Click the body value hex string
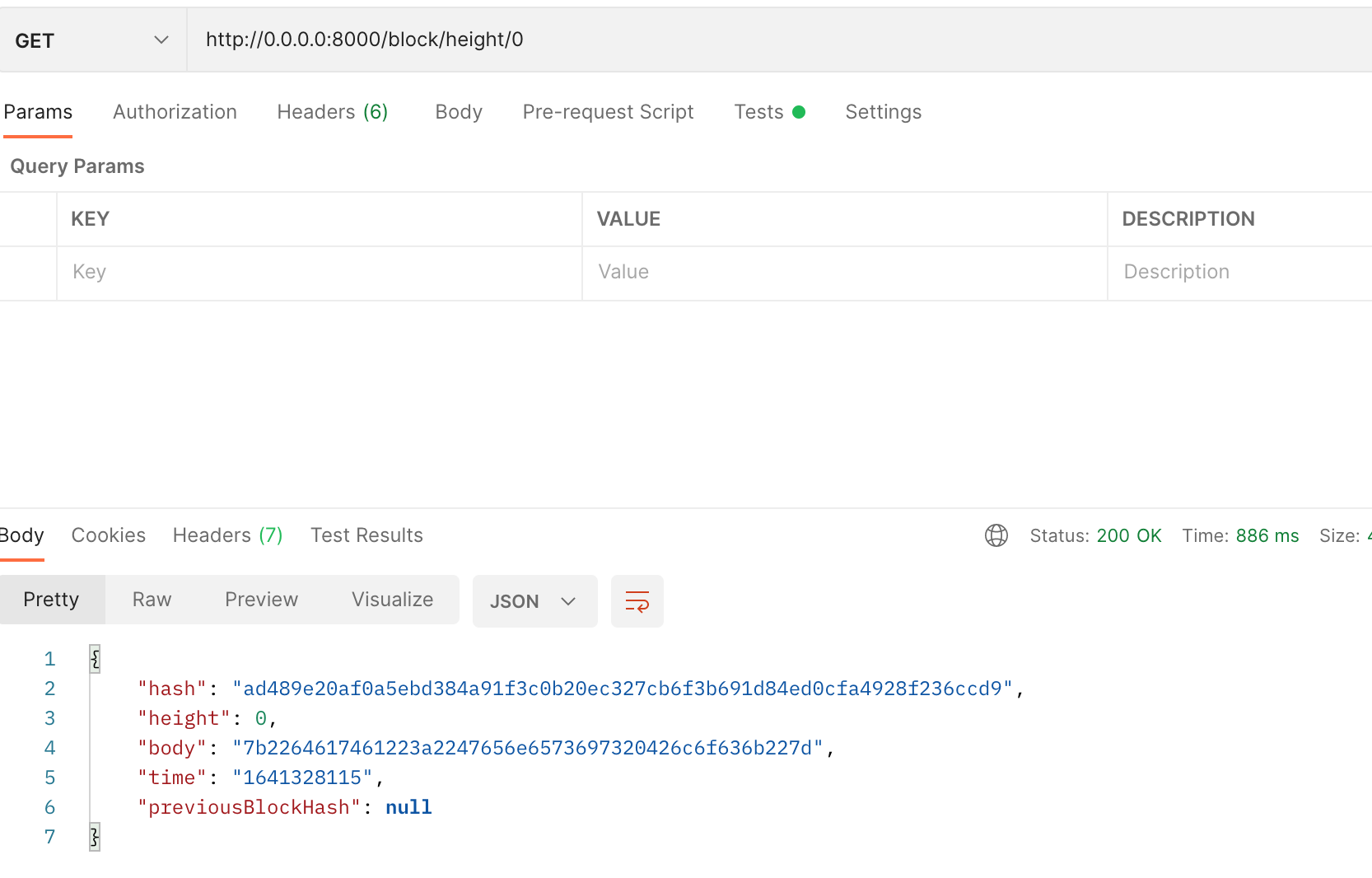This screenshot has width=1372, height=878. point(528,748)
